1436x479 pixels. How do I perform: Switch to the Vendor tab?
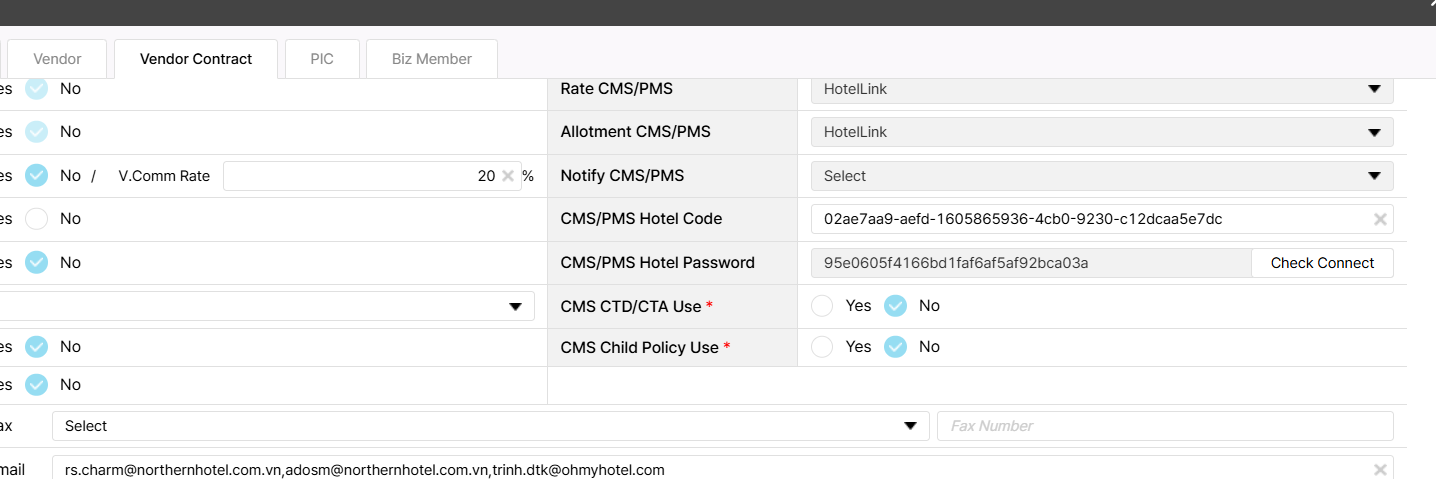[x=57, y=59]
